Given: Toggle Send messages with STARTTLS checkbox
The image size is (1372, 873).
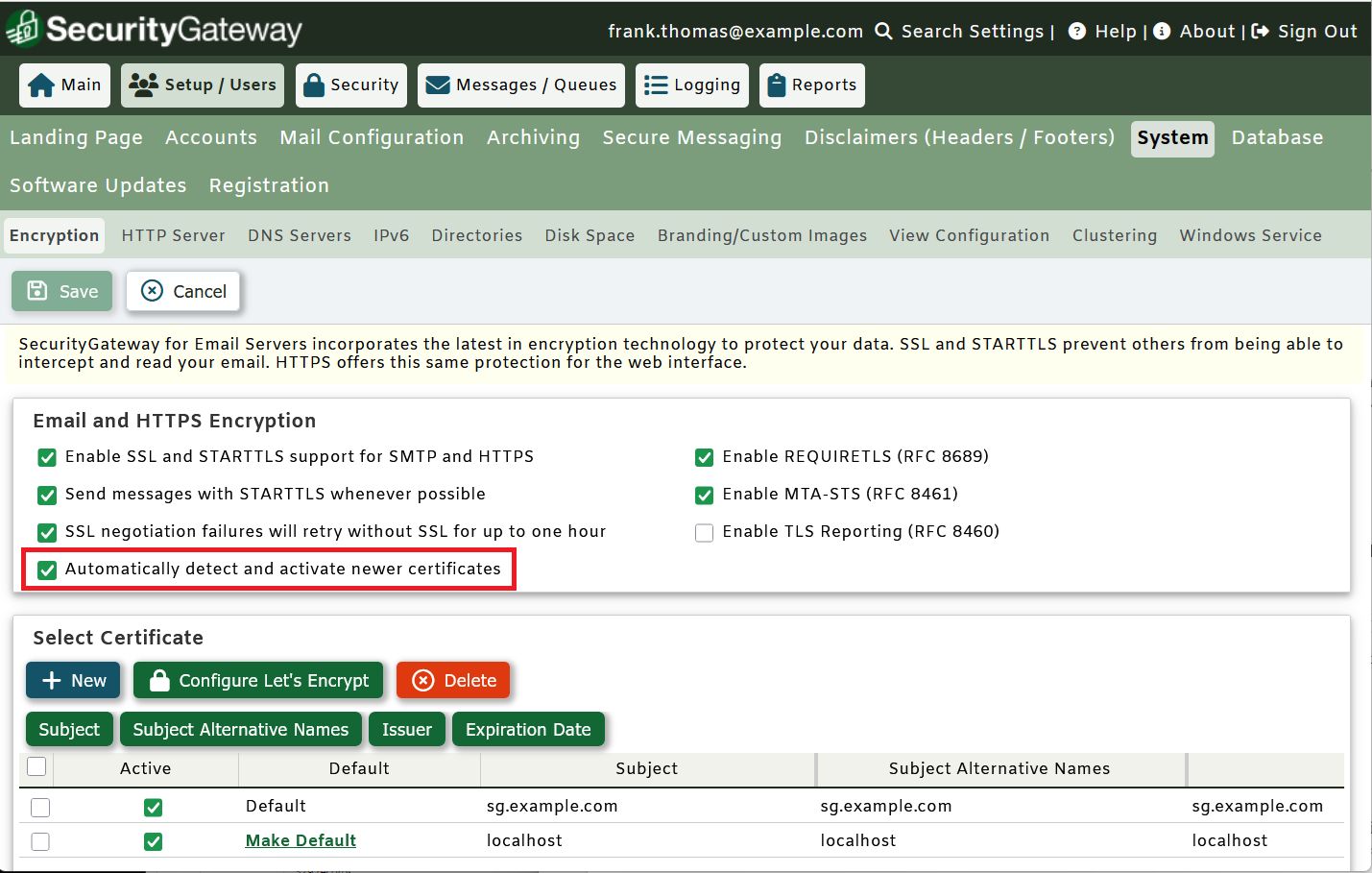Looking at the screenshot, I should [47, 495].
